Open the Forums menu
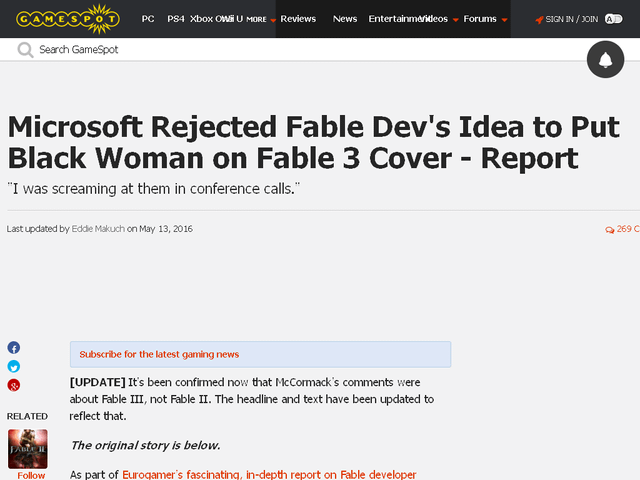 [x=480, y=19]
